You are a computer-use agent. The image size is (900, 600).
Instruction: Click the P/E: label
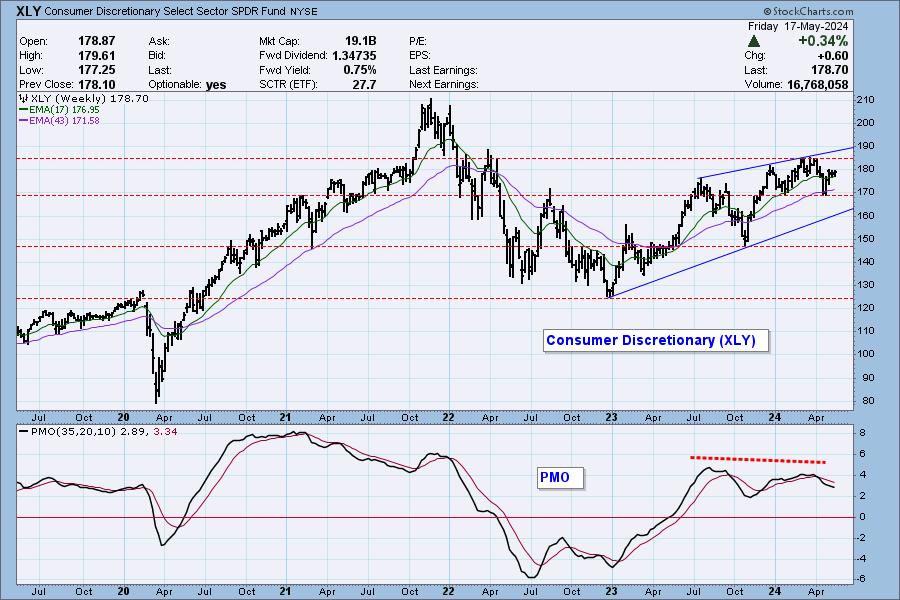(x=418, y=41)
